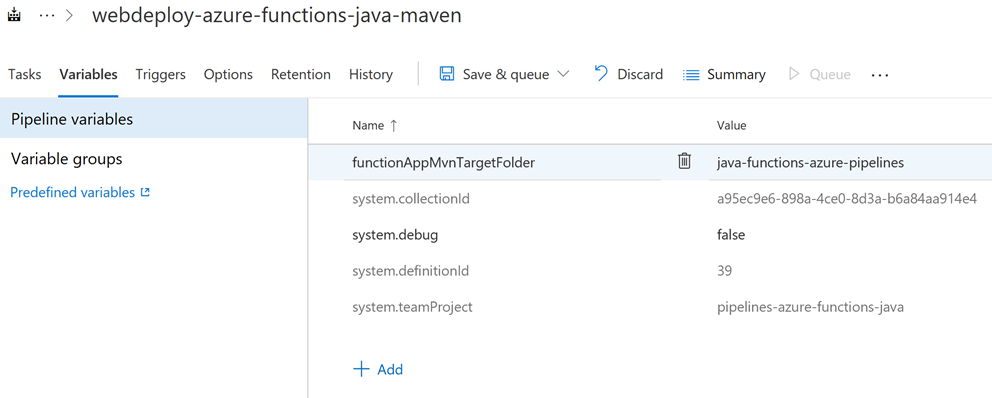Screen dimensions: 992x398
Task: Click the Save & queue button label
Action: [x=506, y=75]
